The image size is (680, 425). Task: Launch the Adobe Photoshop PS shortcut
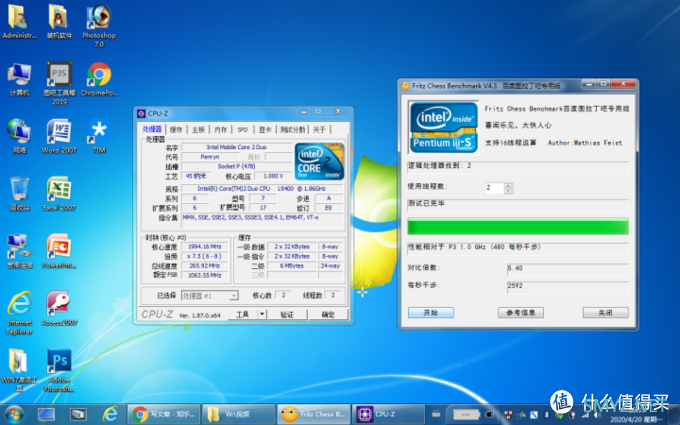(x=59, y=370)
